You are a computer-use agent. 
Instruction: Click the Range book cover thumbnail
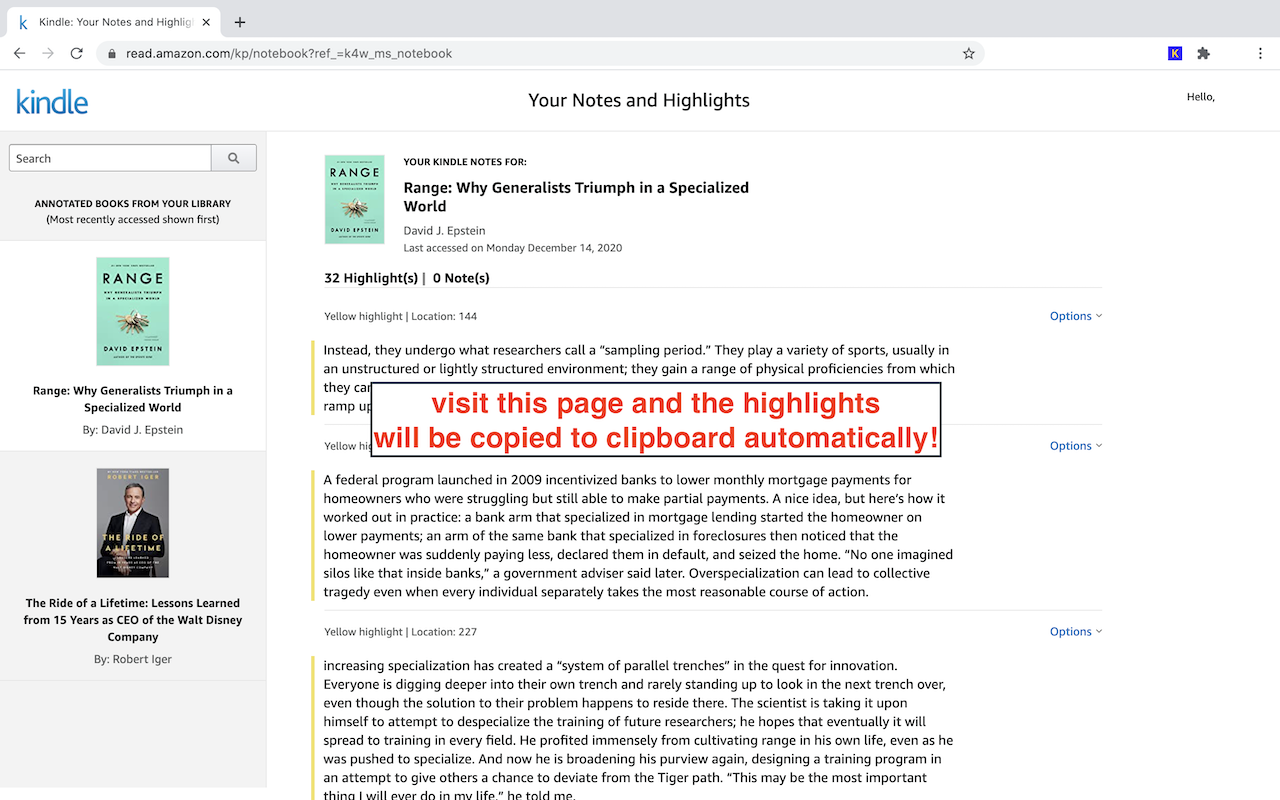[x=132, y=311]
